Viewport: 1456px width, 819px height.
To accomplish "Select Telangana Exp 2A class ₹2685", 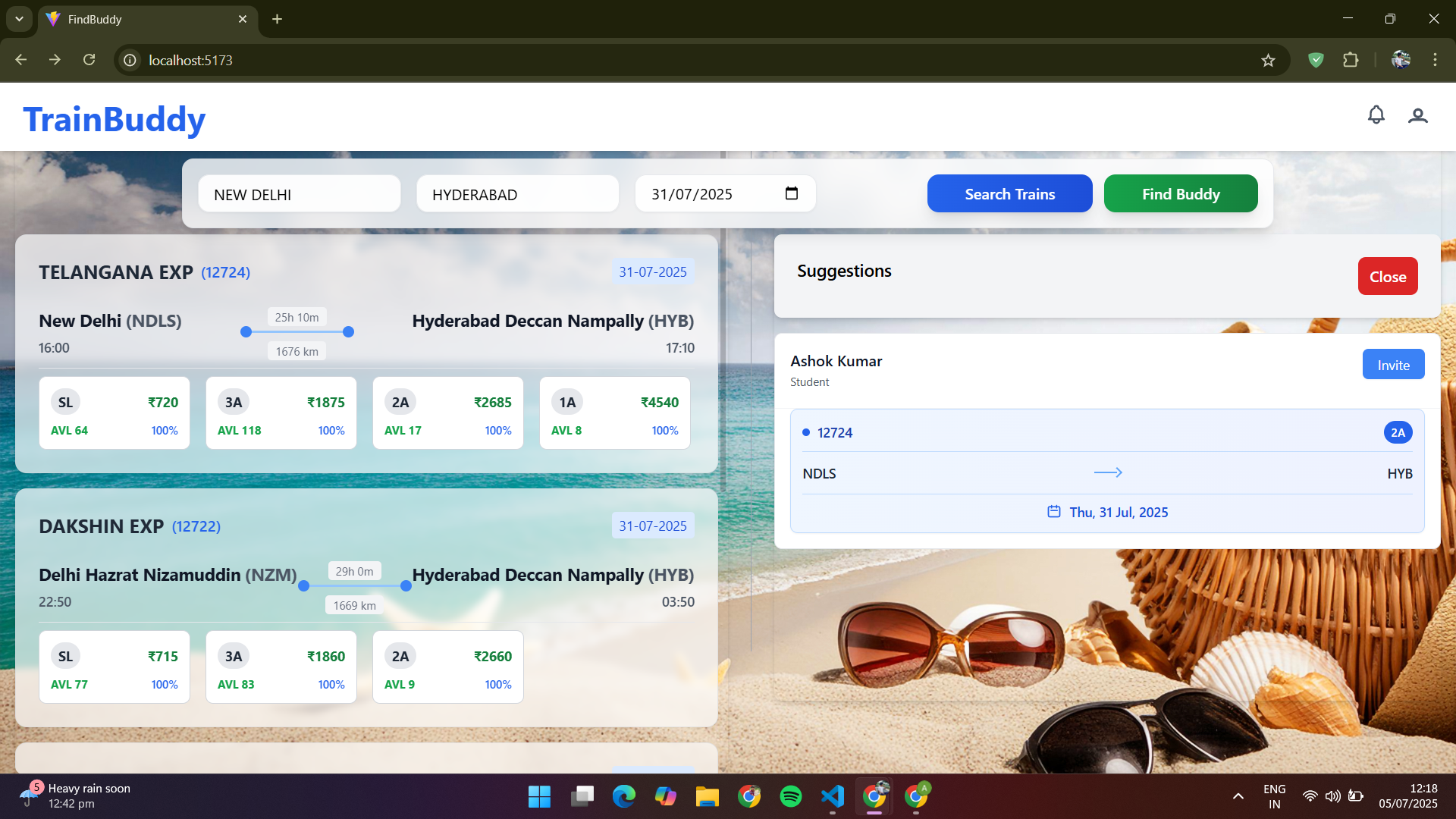I will click(448, 413).
